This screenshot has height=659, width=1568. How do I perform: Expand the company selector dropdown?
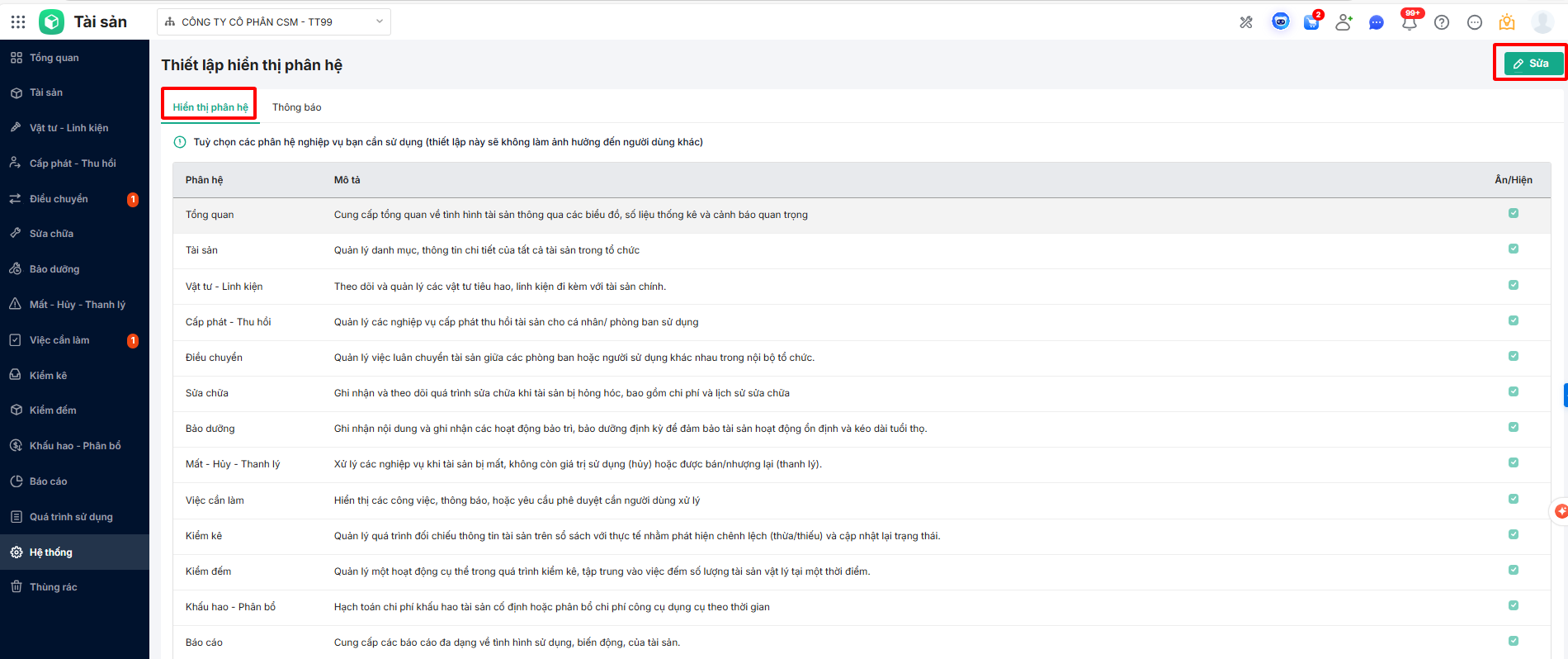273,22
